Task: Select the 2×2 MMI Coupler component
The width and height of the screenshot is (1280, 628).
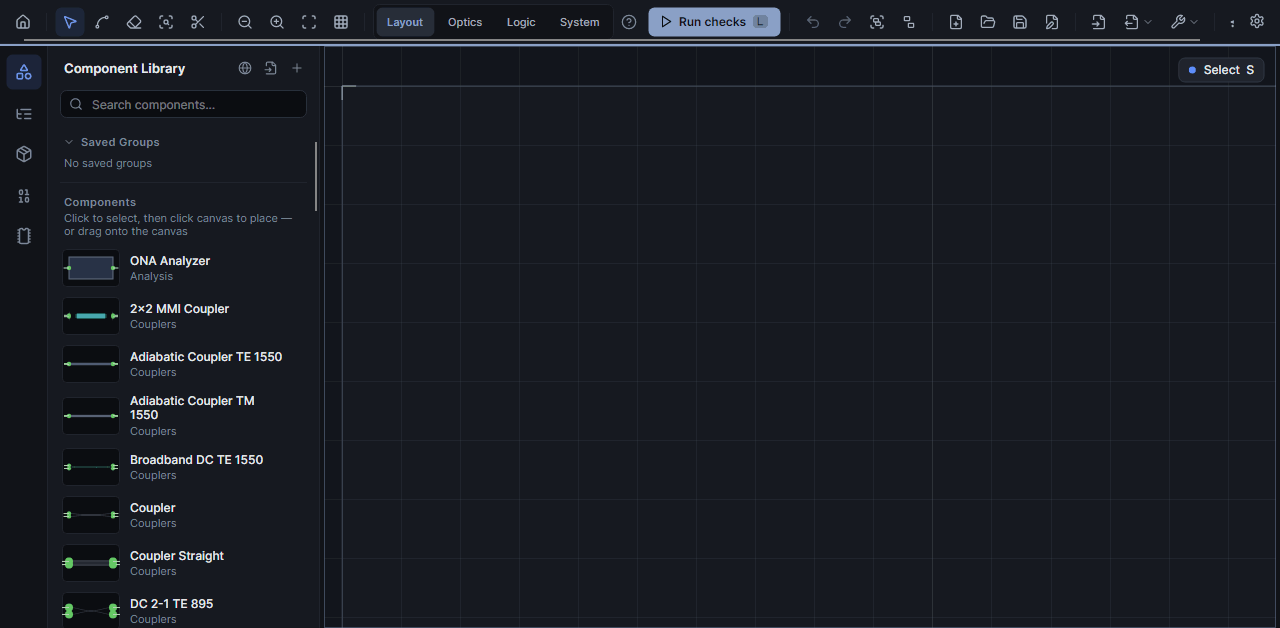Action: (x=183, y=316)
